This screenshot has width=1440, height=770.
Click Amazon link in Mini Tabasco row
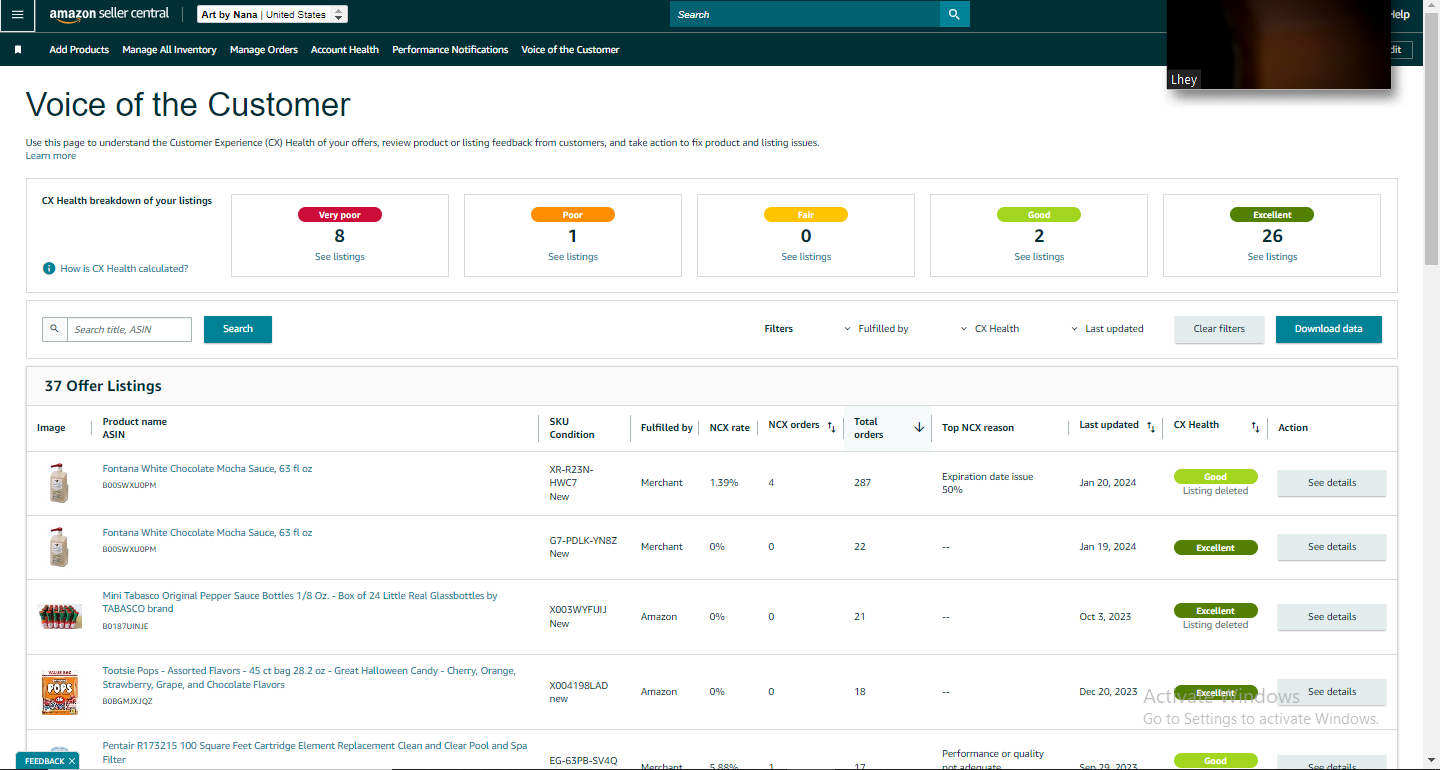pos(659,617)
